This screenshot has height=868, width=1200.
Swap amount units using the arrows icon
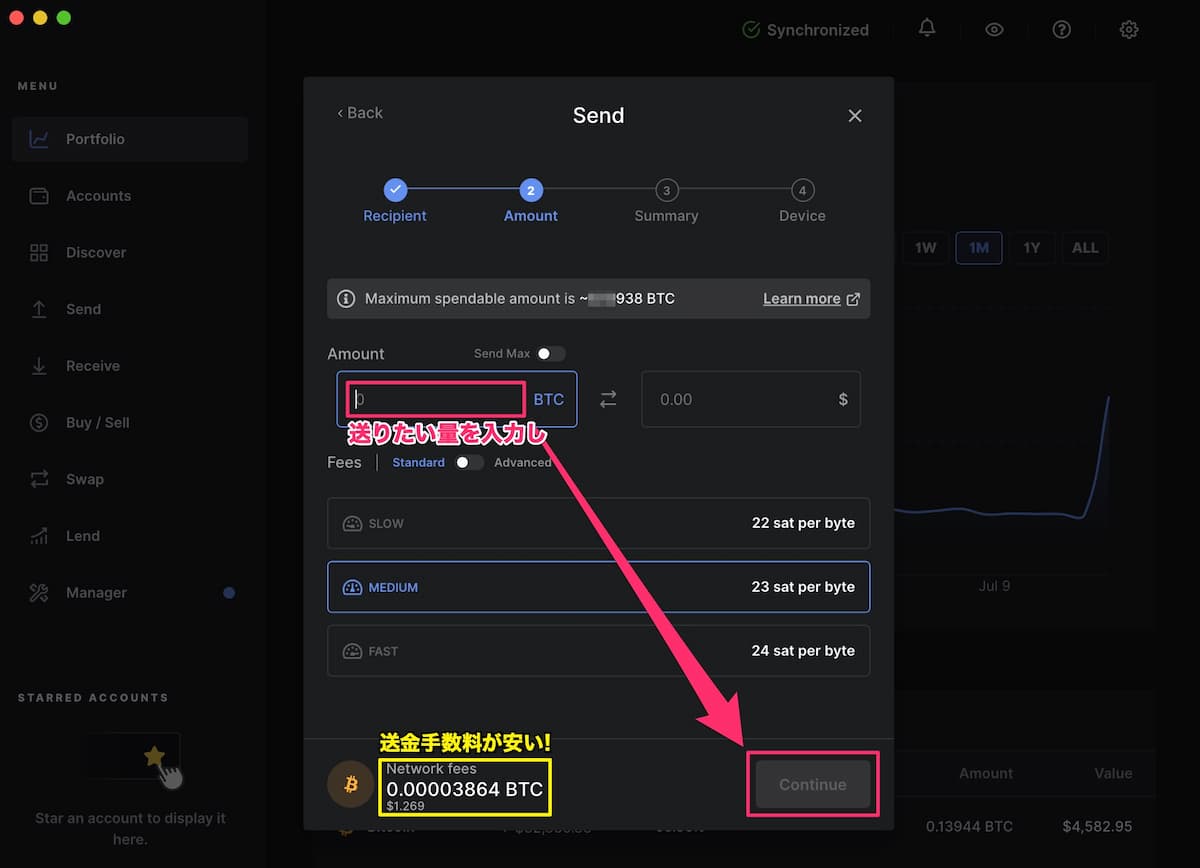(x=608, y=398)
